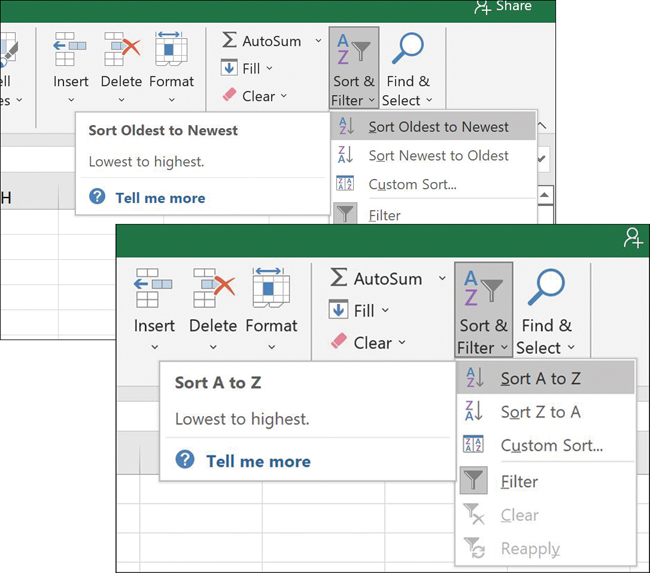The height and width of the screenshot is (573, 650).
Task: Choose Custom Sort in front window menu
Action: [x=545, y=445]
